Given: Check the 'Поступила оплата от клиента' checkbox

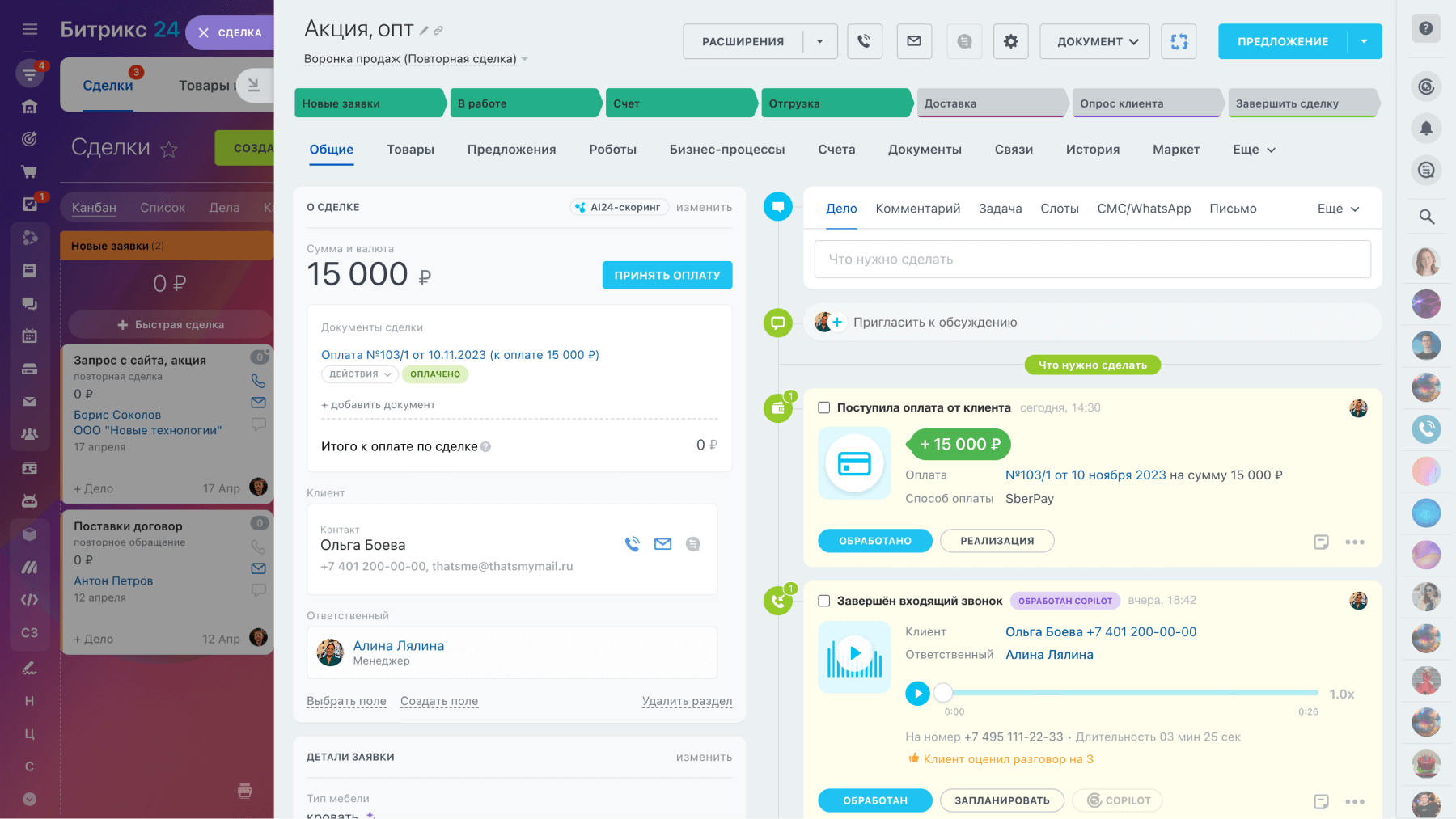Looking at the screenshot, I should coord(823,407).
